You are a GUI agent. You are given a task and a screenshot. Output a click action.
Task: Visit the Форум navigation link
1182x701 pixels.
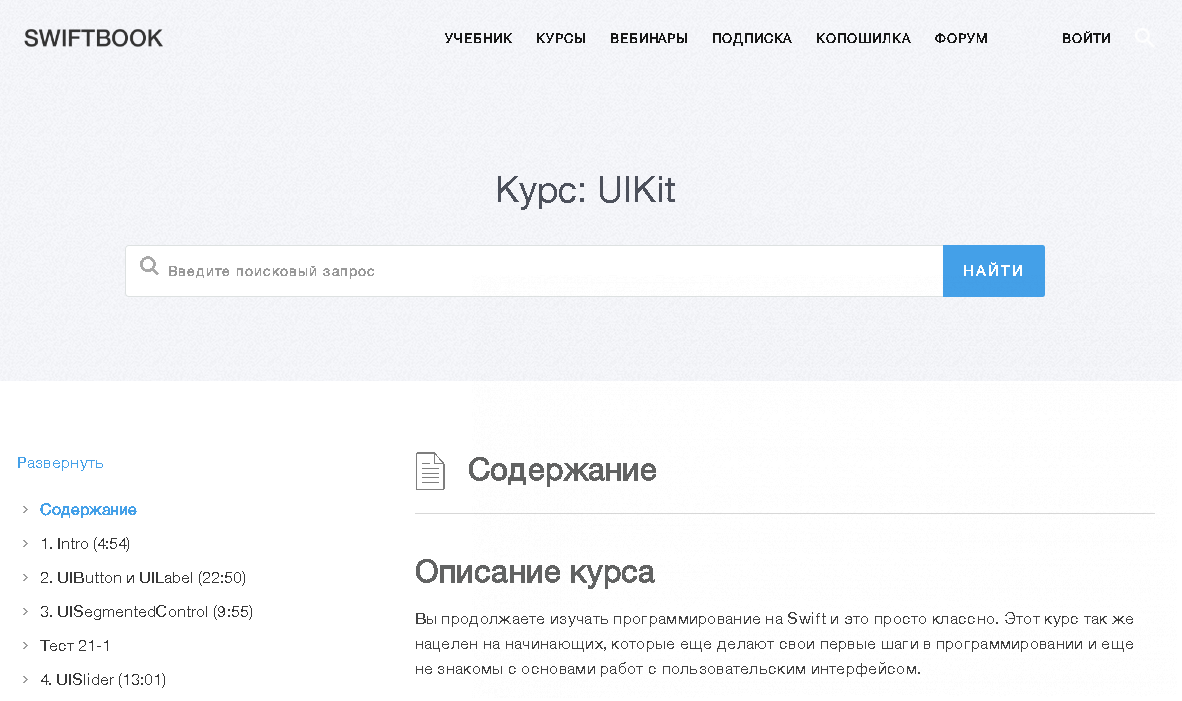pos(961,39)
